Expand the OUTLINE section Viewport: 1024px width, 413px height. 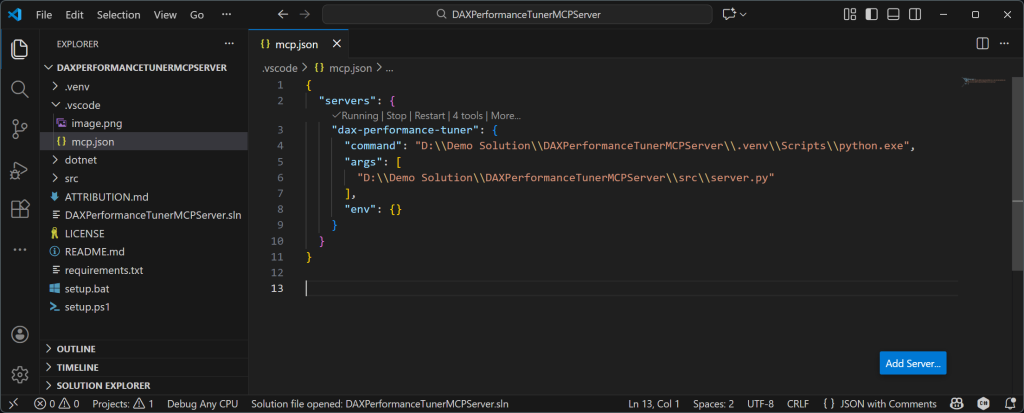coord(76,349)
